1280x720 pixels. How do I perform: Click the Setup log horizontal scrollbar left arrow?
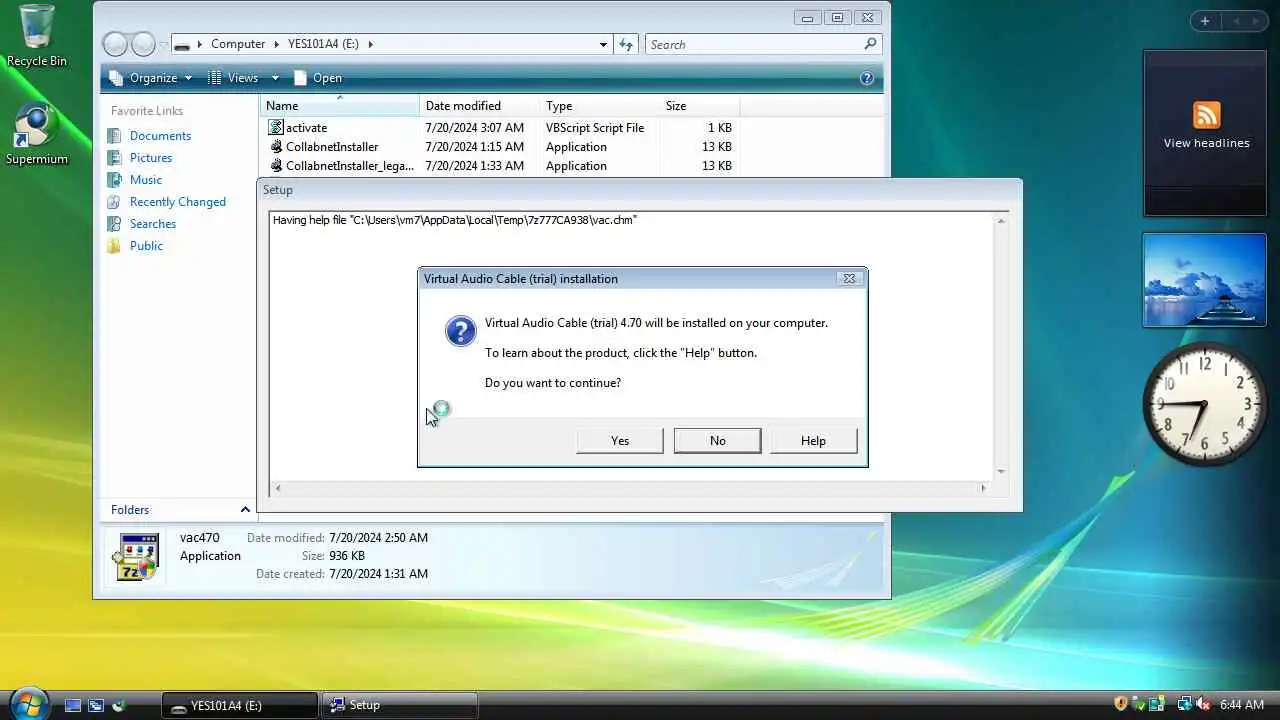[278, 488]
